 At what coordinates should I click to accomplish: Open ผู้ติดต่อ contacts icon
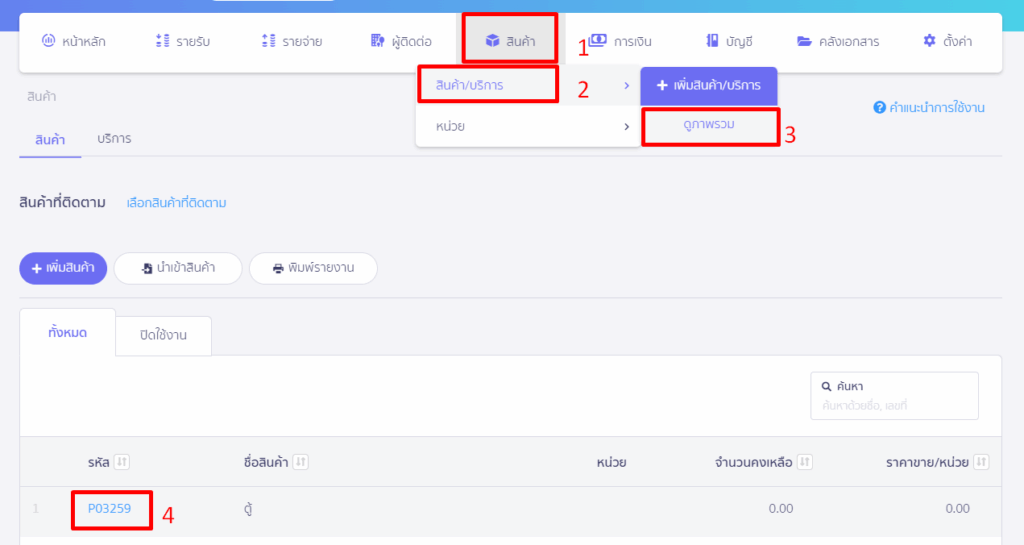pyautogui.click(x=377, y=40)
